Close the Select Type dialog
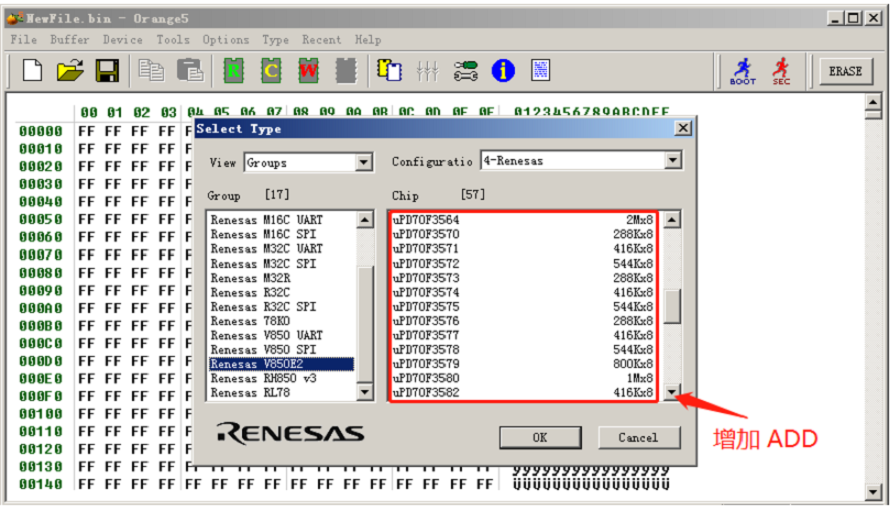Image resolution: width=890 pixels, height=508 pixels. [x=683, y=129]
